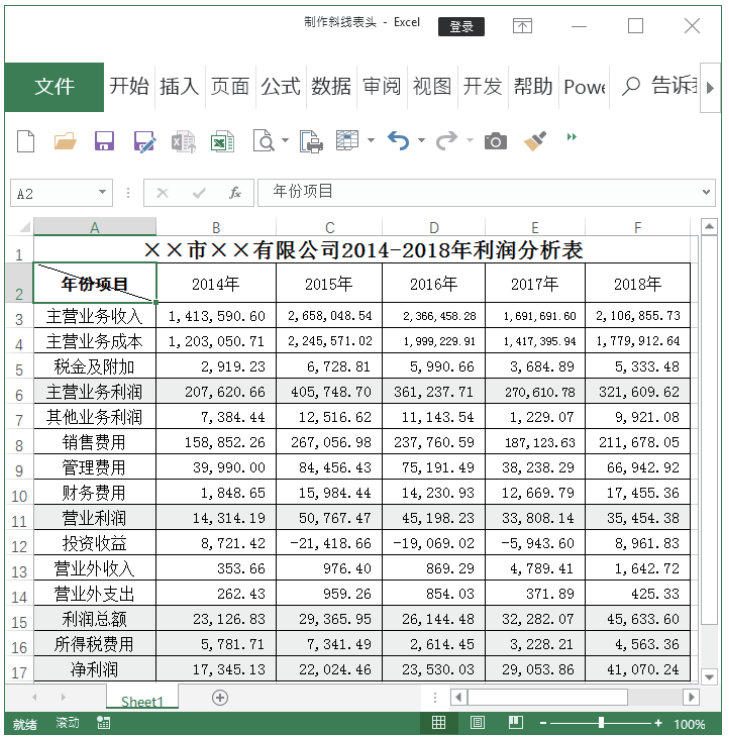This screenshot has height=743, width=729.
Task: Click the Save As icon with pencil
Action: pyautogui.click(x=144, y=141)
